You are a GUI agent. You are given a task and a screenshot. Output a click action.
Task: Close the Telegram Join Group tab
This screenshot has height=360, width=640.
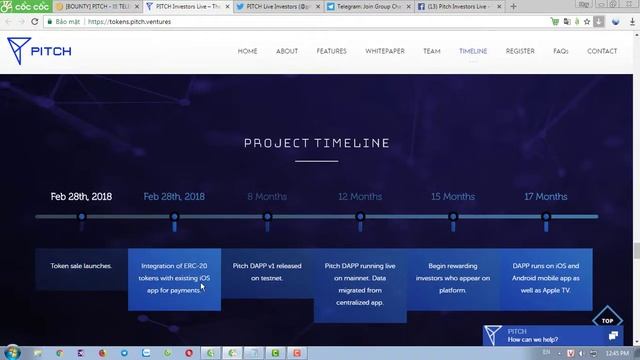click(x=409, y=7)
